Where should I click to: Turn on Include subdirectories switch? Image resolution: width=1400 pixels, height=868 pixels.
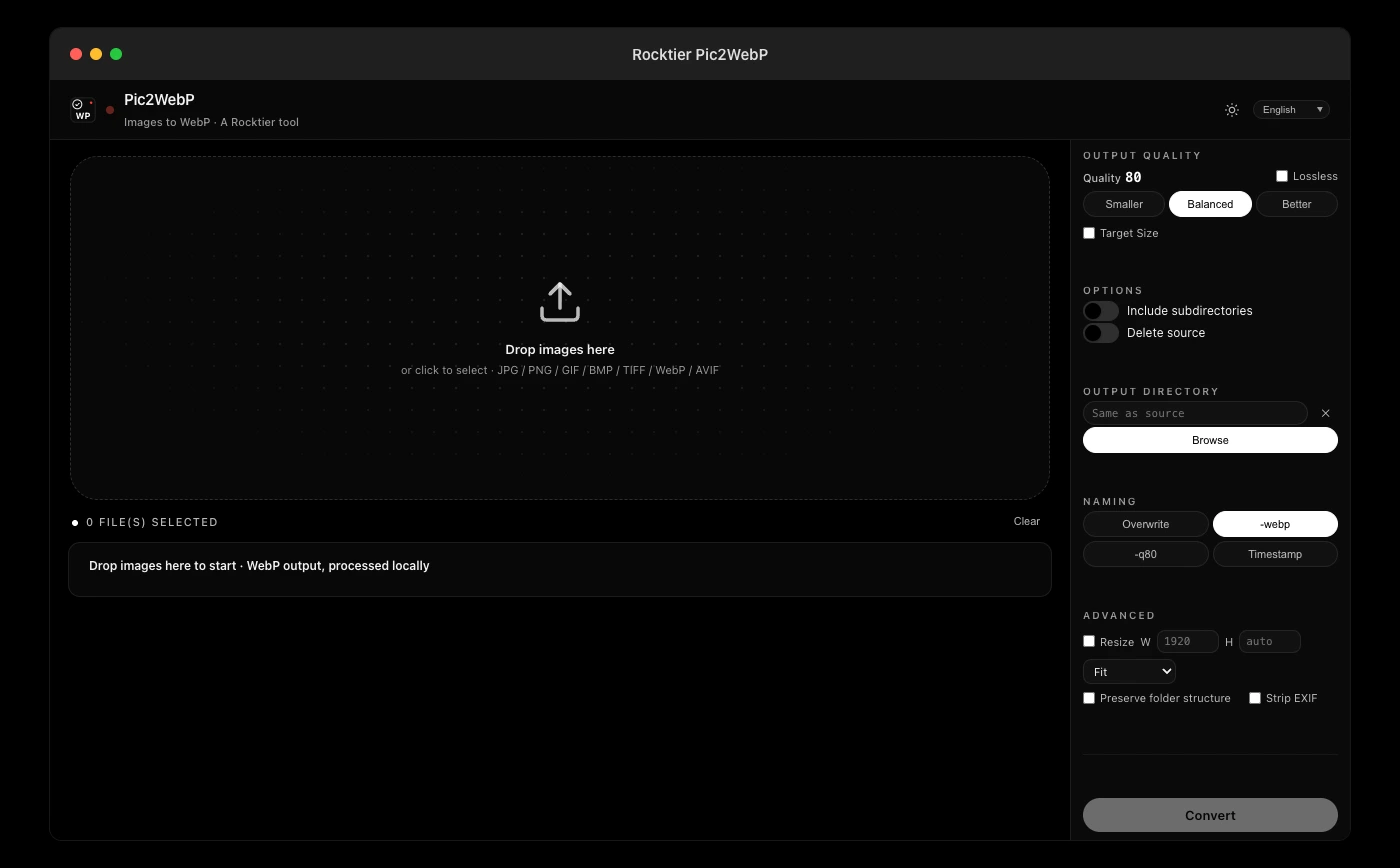point(1101,311)
